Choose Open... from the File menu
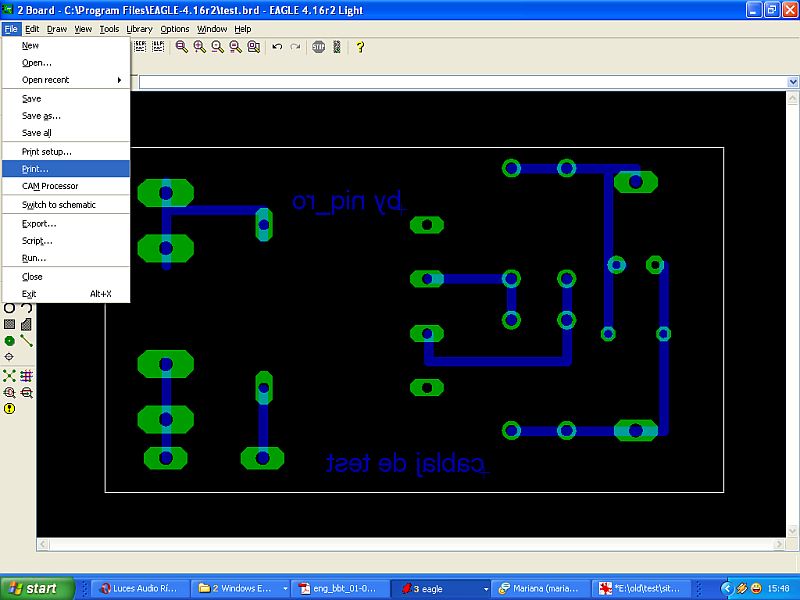This screenshot has width=800, height=600. (66, 63)
